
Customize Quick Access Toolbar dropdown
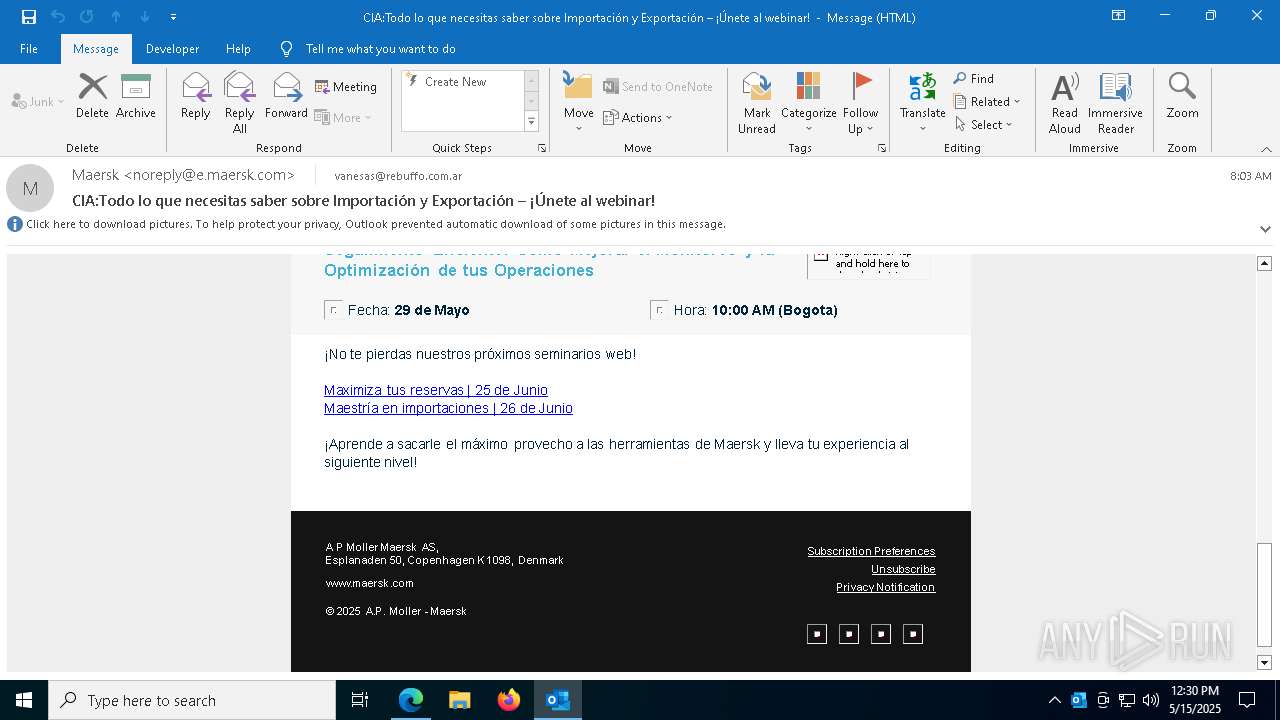[173, 16]
